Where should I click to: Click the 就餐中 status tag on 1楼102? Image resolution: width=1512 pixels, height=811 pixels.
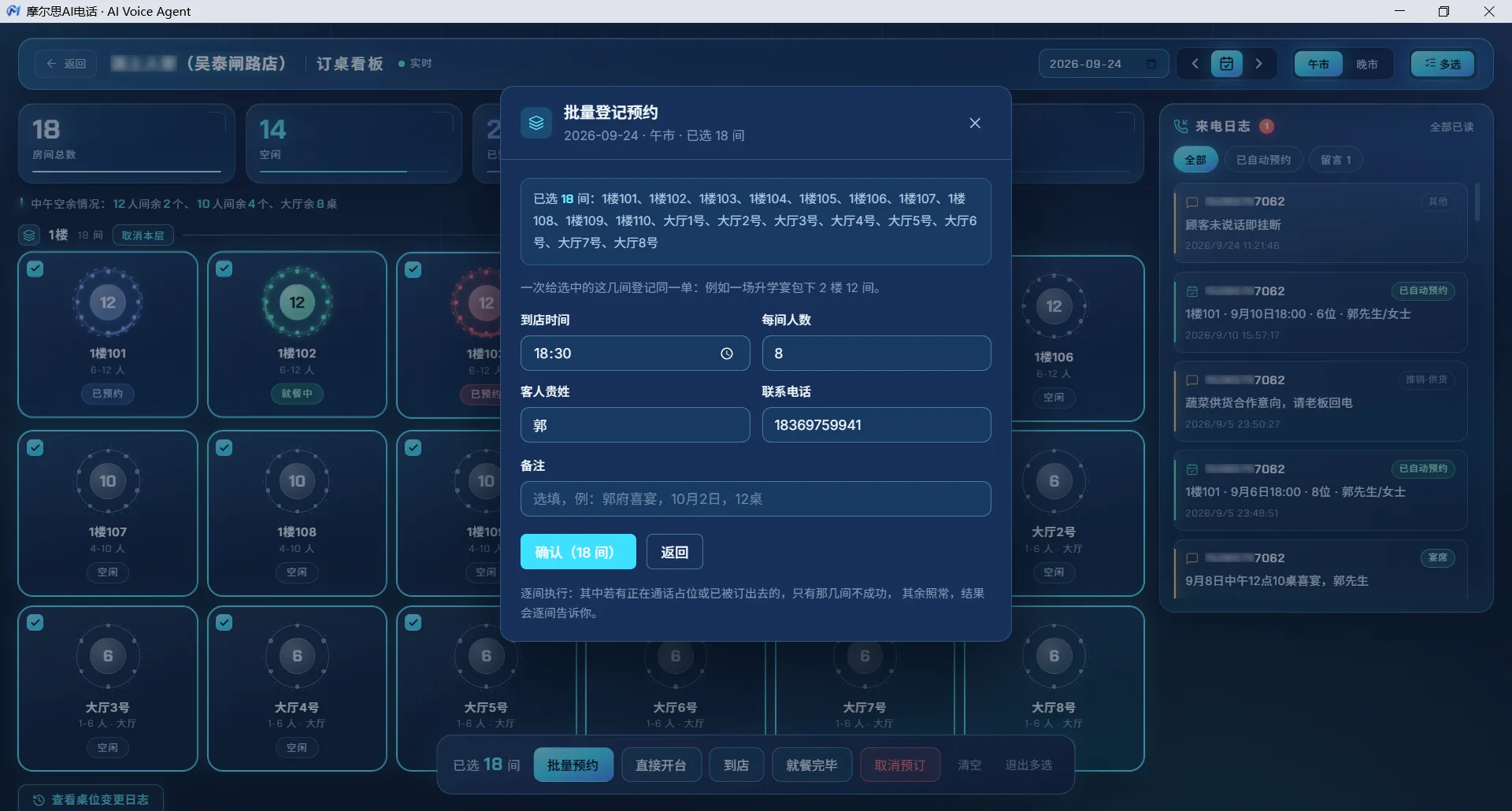[x=297, y=394]
